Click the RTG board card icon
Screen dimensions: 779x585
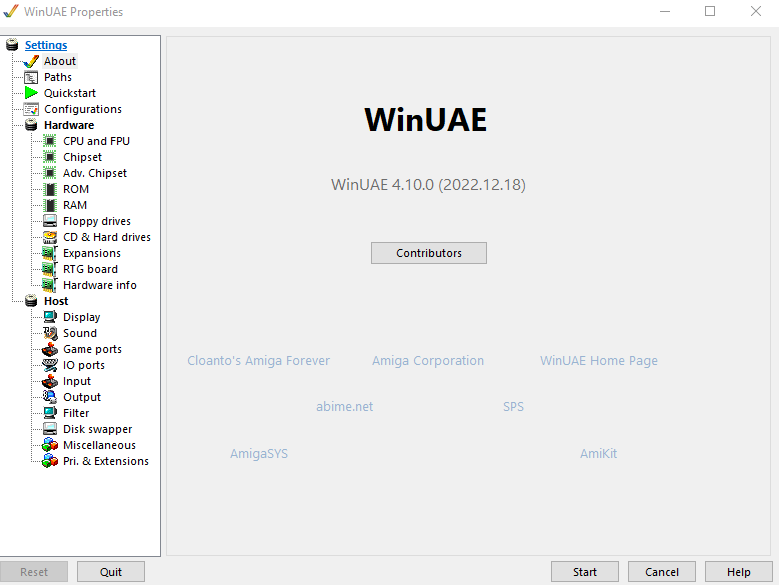tap(50, 269)
